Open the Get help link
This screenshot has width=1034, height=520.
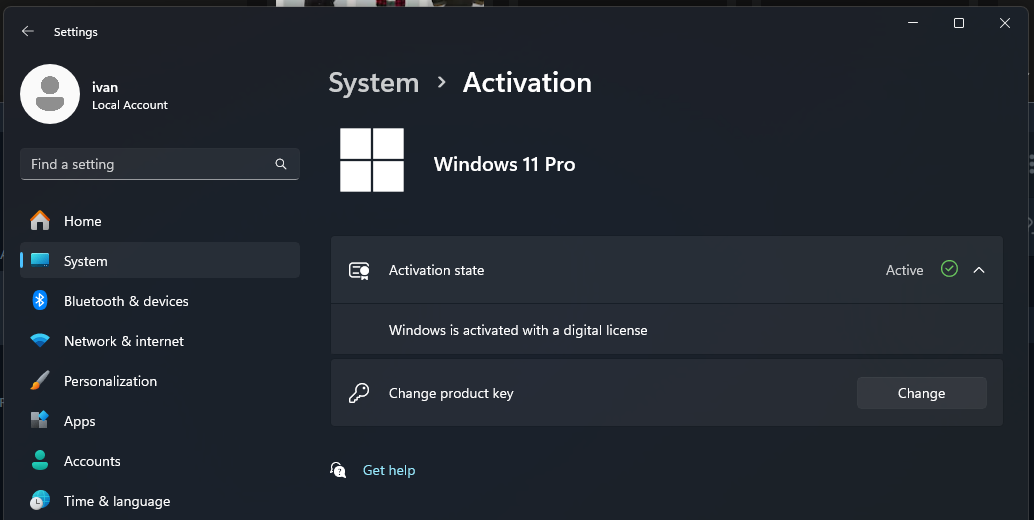pyautogui.click(x=389, y=470)
